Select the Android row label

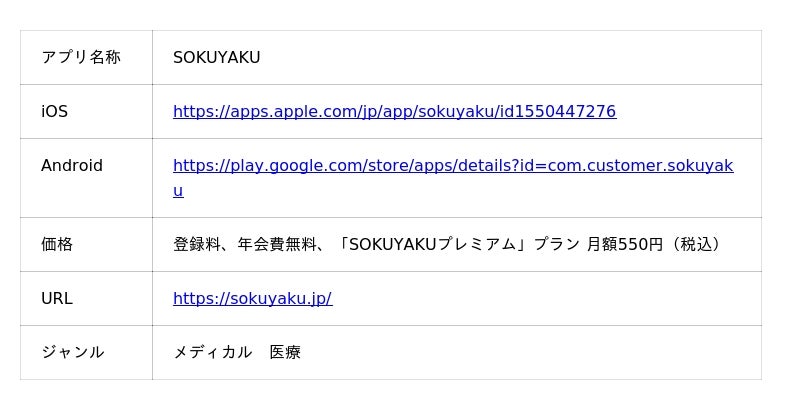(x=72, y=166)
